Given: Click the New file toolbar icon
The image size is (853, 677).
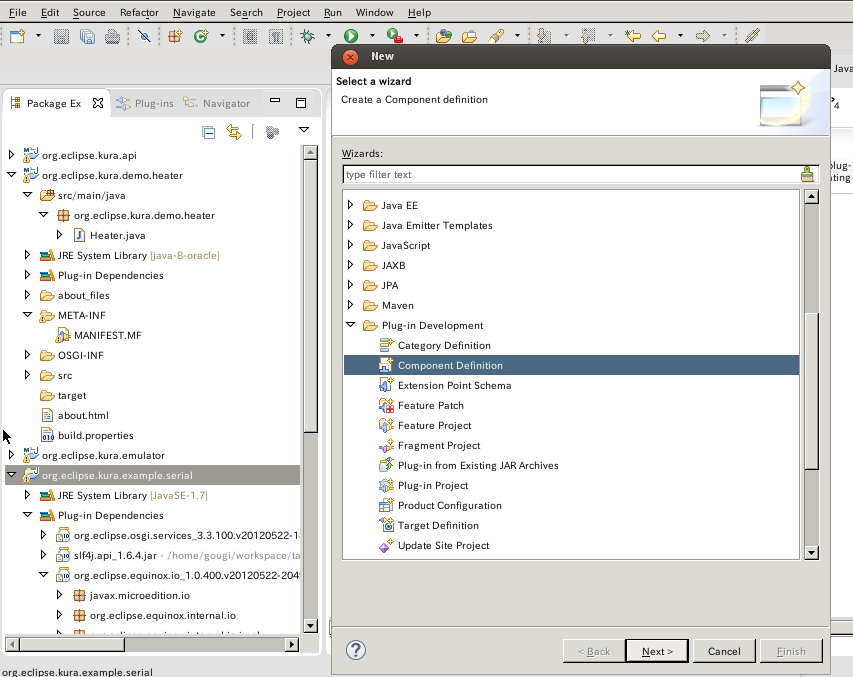Looking at the screenshot, I should tap(17, 36).
